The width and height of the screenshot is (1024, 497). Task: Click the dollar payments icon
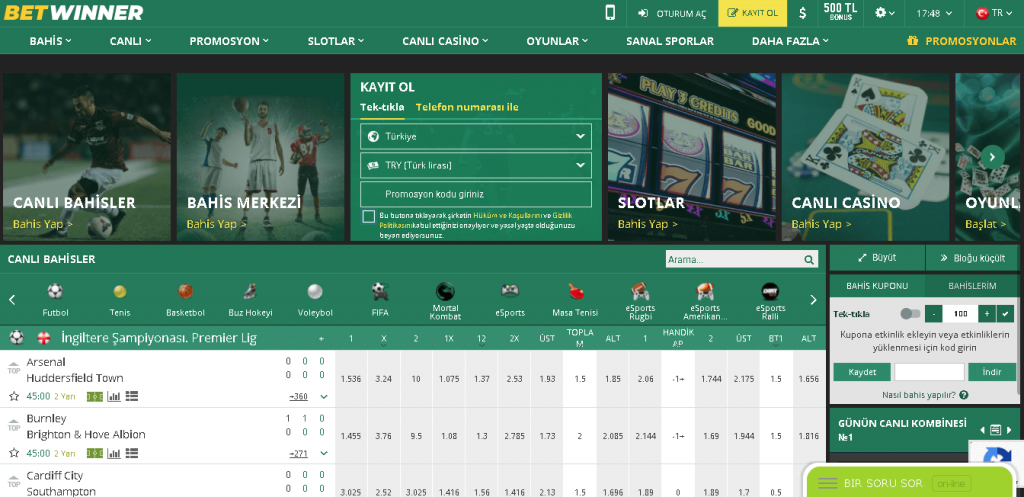tap(803, 13)
